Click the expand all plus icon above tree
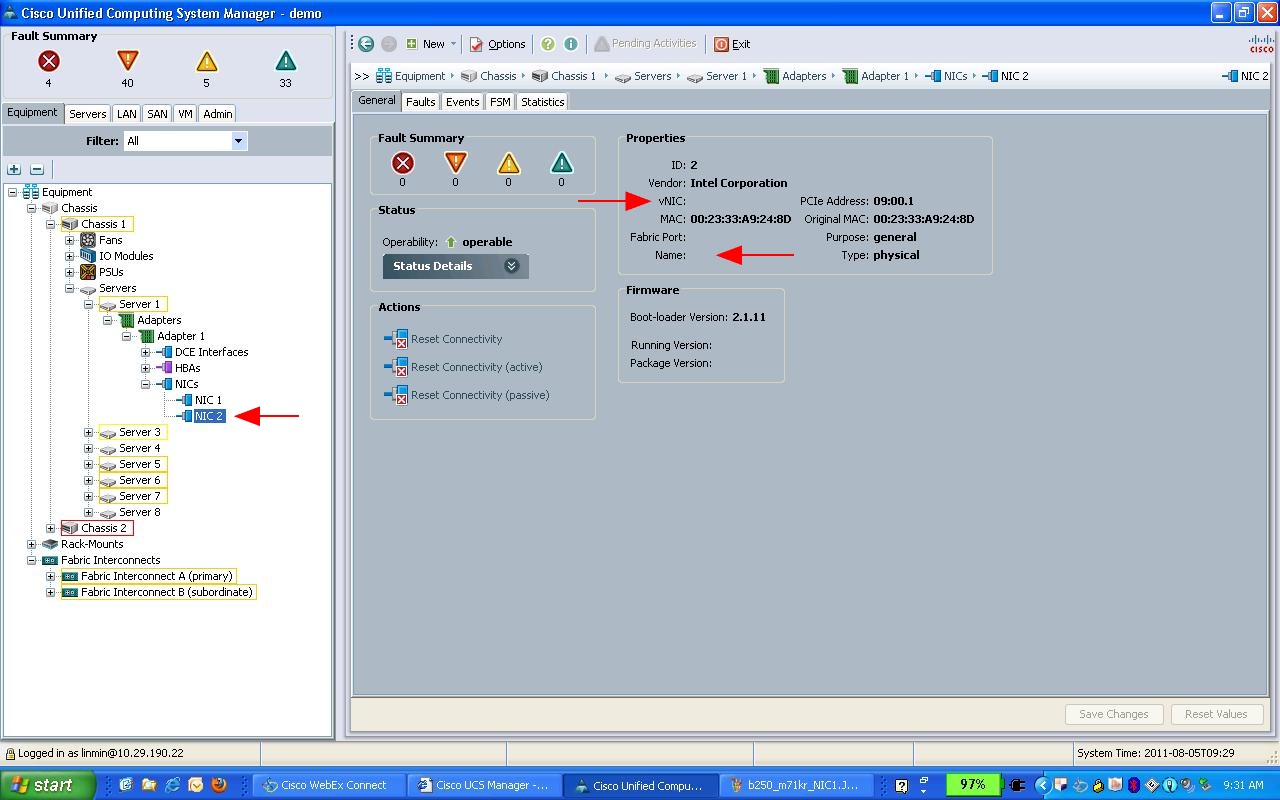The width and height of the screenshot is (1280, 800). pyautogui.click(x=14, y=170)
